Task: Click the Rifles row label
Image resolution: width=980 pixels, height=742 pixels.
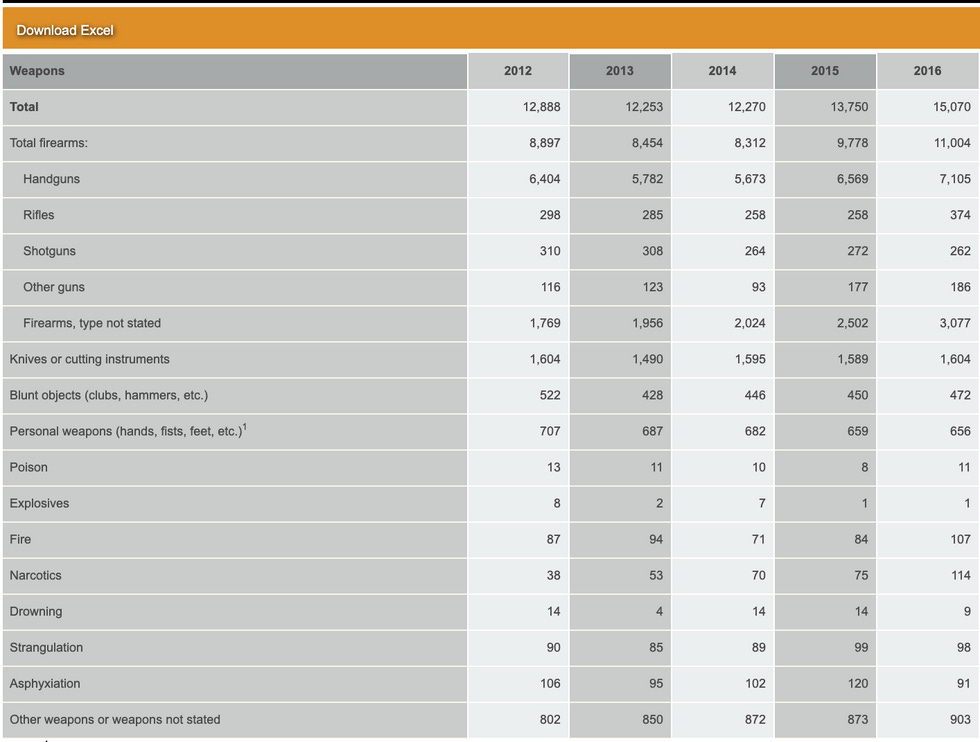Action: click(x=39, y=215)
